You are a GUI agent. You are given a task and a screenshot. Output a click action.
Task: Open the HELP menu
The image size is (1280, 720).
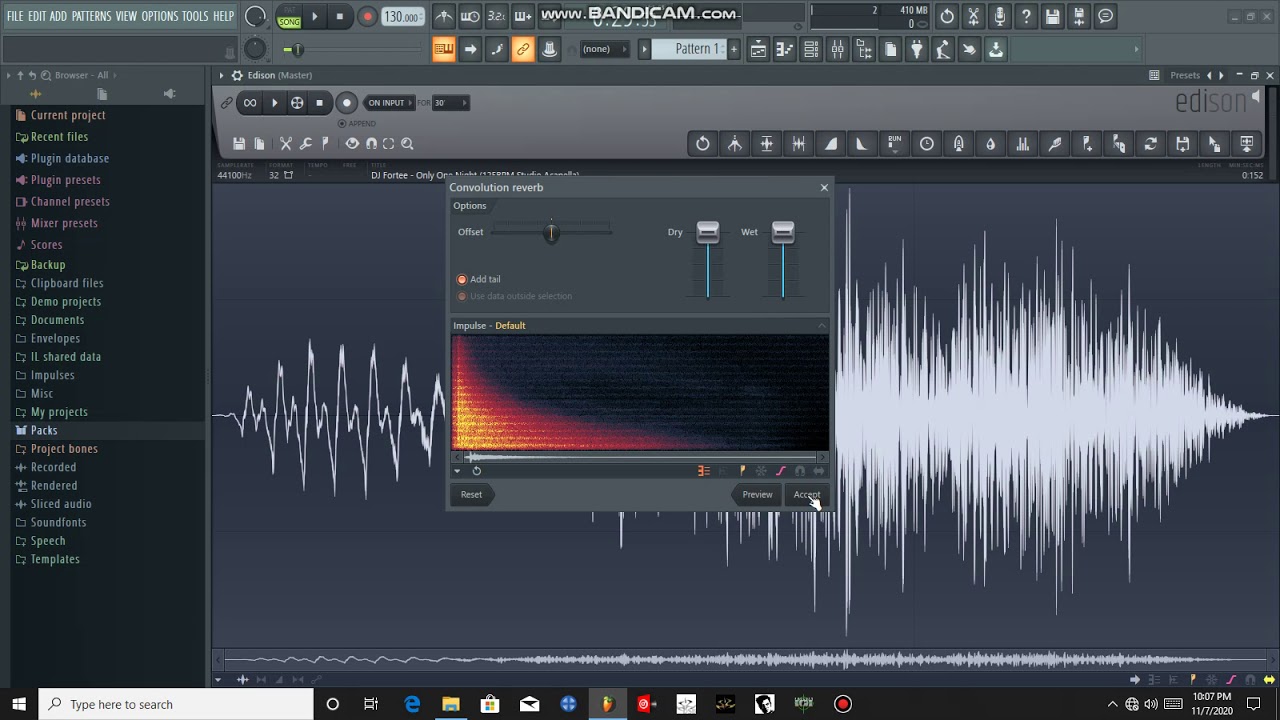pos(223,16)
